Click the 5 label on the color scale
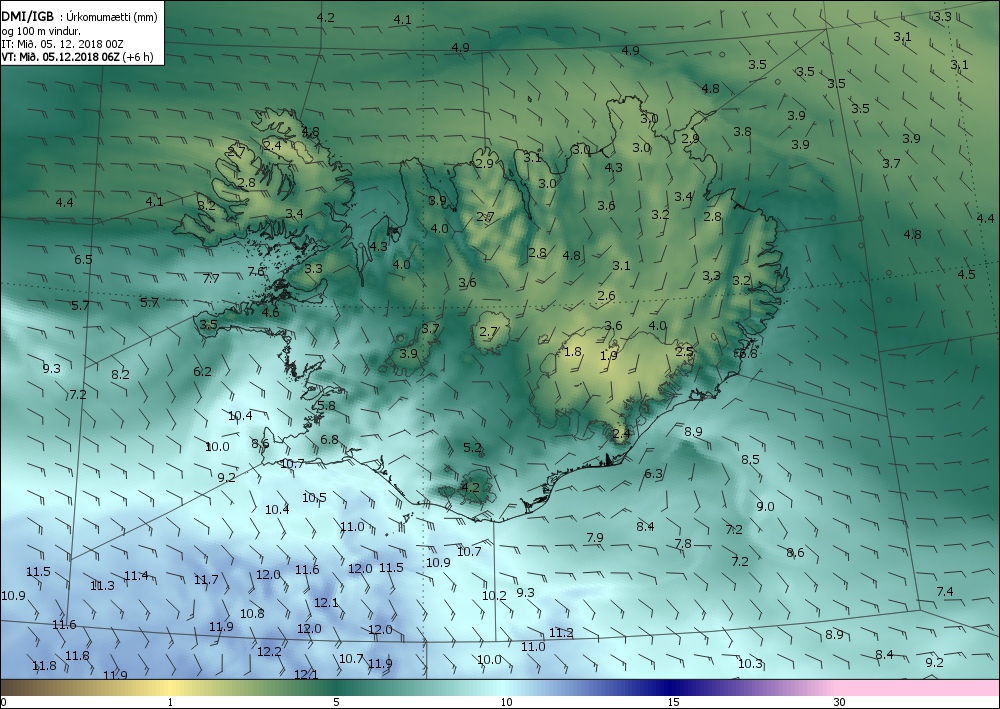The image size is (1000, 709). click(336, 702)
